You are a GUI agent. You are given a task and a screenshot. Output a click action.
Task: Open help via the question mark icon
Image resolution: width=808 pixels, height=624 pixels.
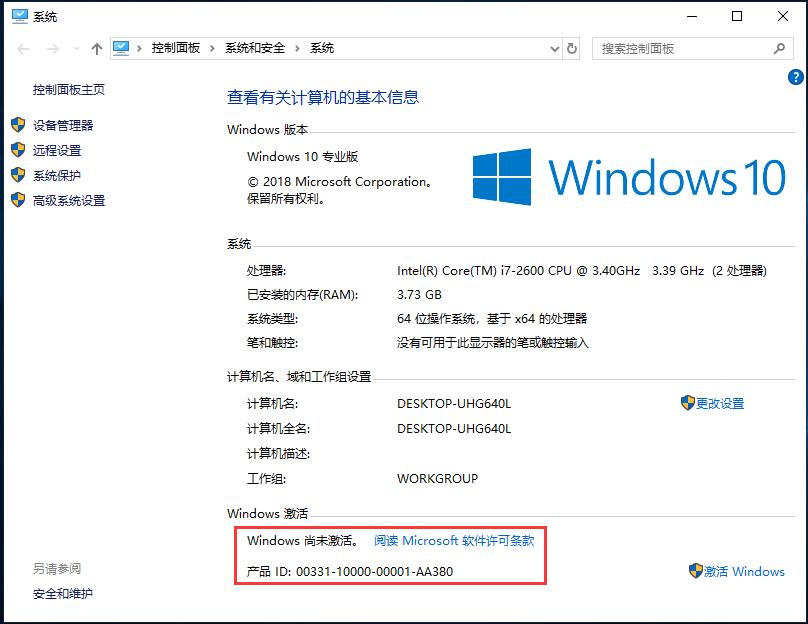point(795,77)
